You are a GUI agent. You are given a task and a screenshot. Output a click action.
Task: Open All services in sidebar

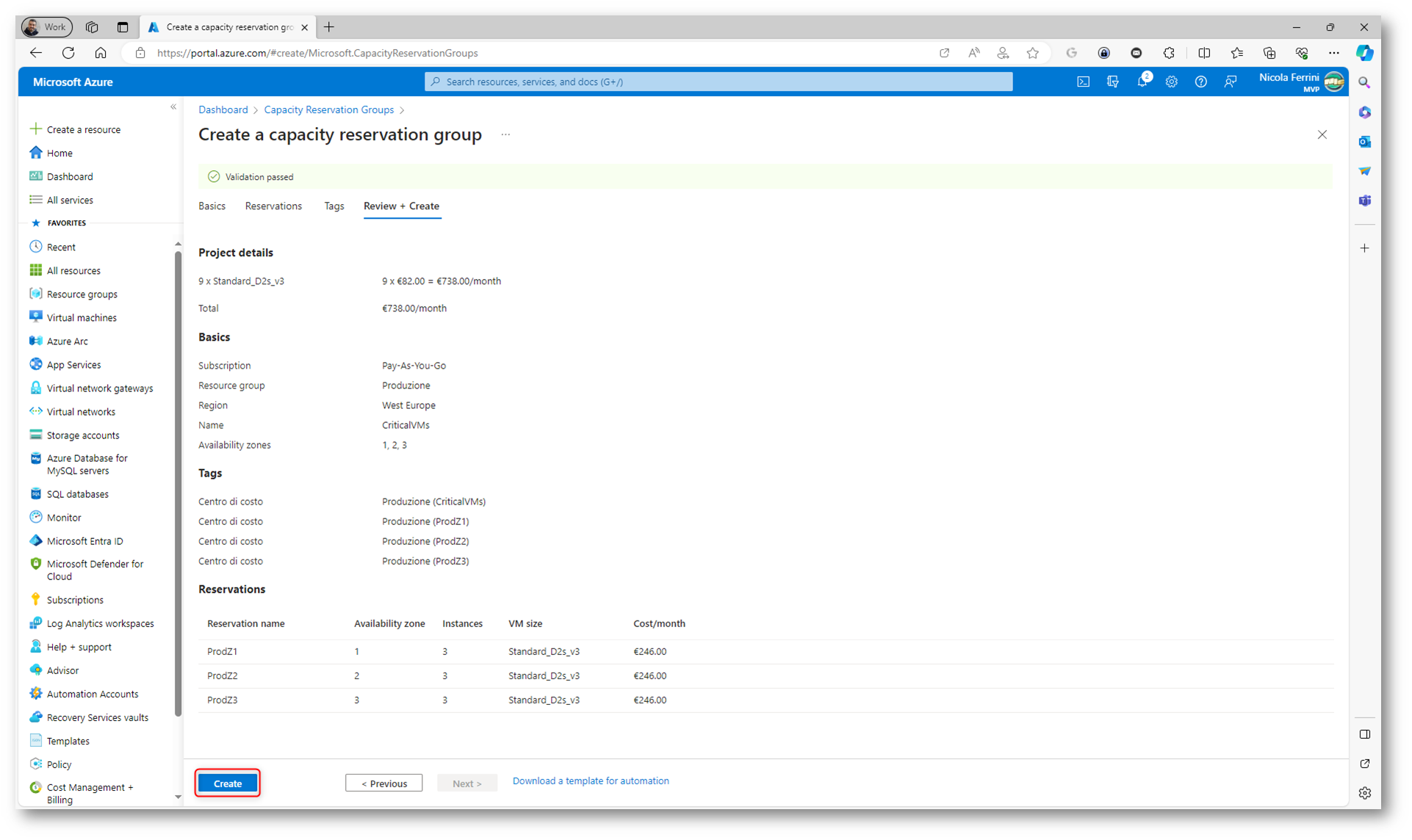tap(61, 200)
